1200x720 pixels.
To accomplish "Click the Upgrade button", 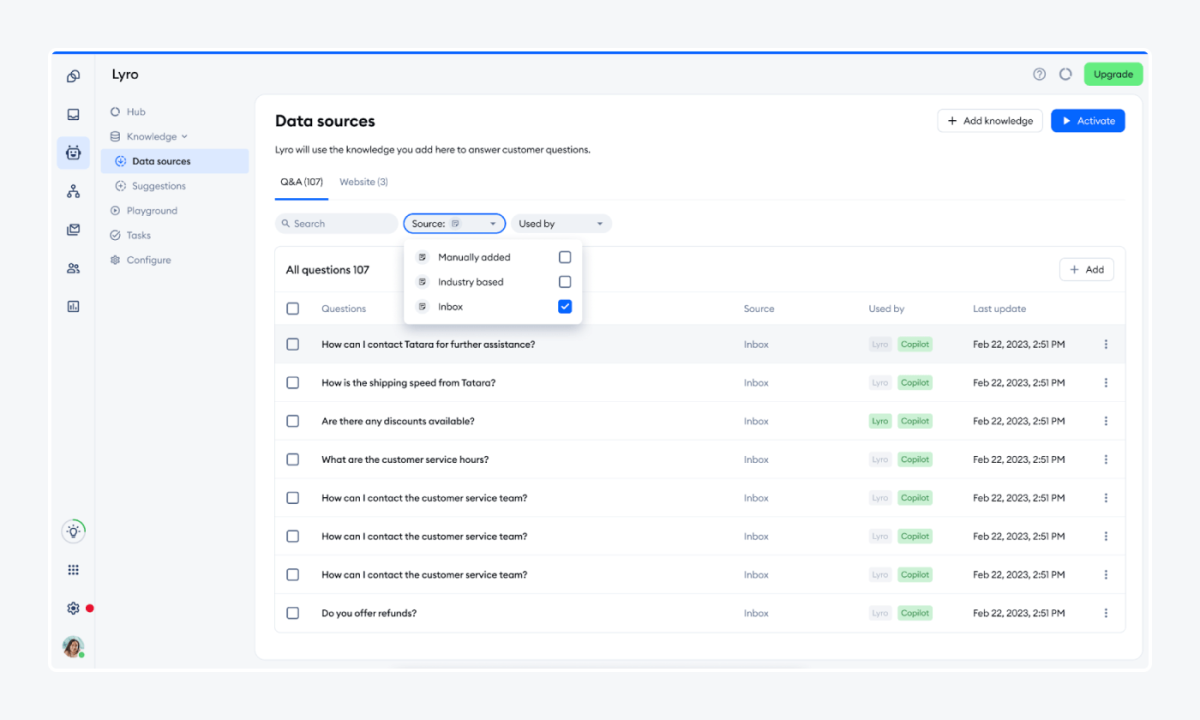I will click(1113, 73).
